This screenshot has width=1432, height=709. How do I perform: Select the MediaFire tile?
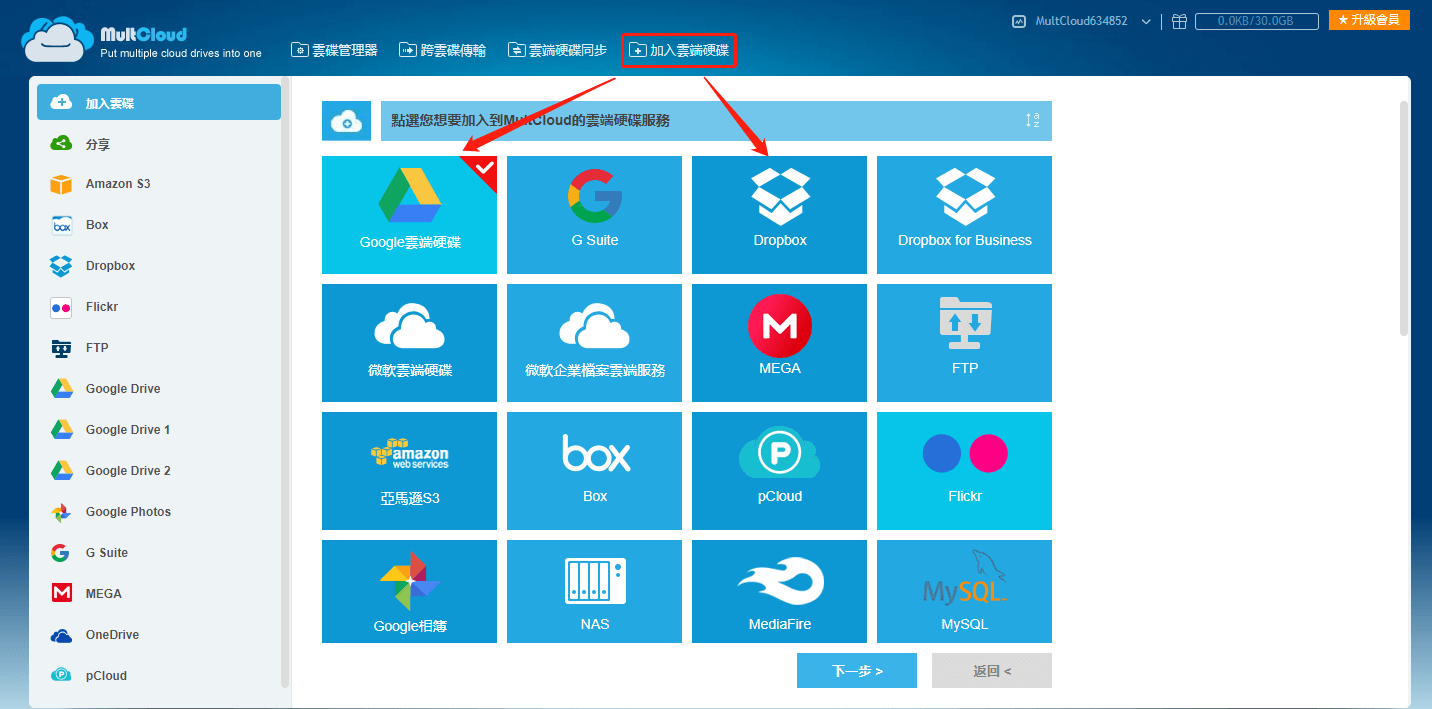pos(779,591)
